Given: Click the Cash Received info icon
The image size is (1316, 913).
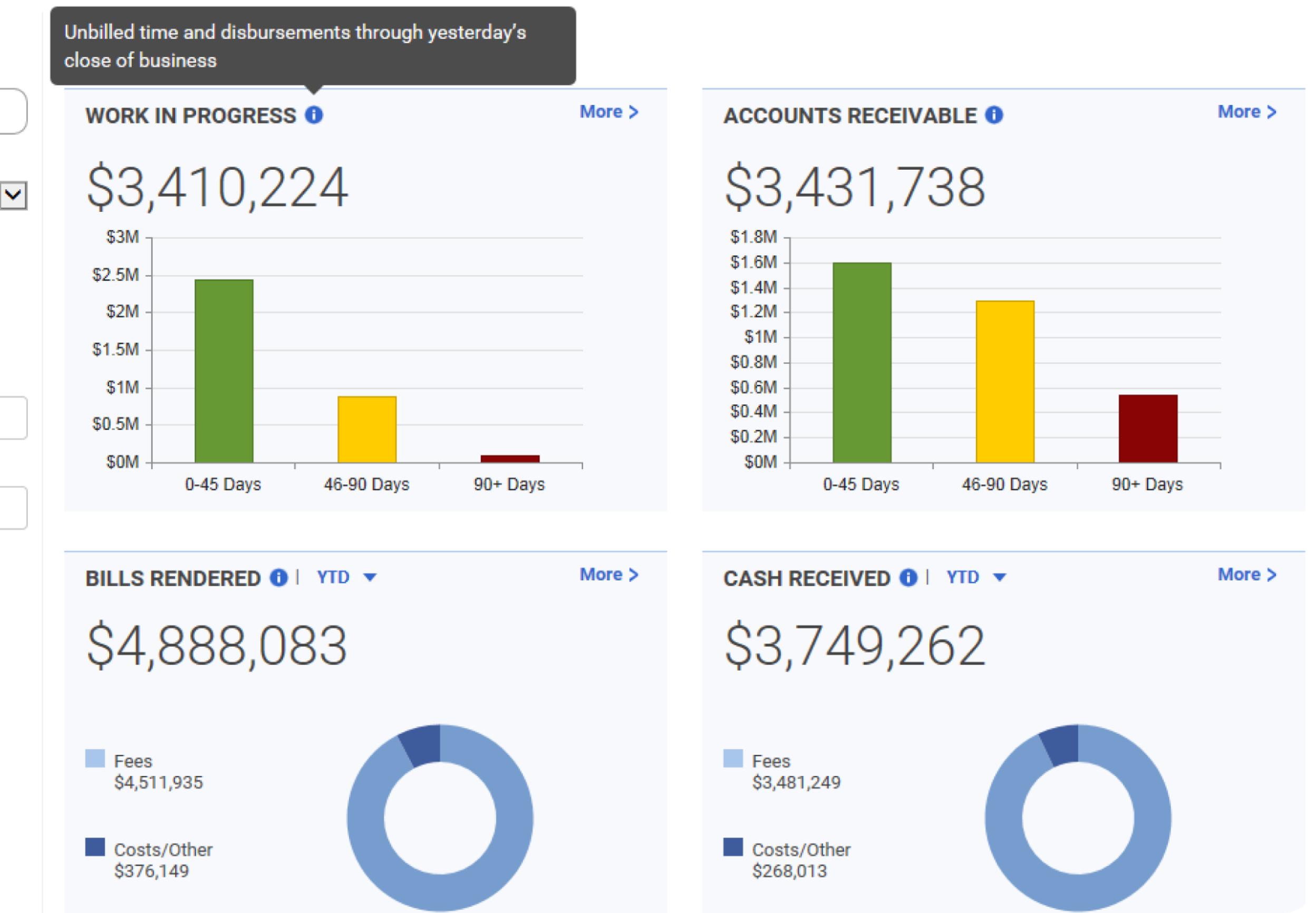Looking at the screenshot, I should click(908, 577).
